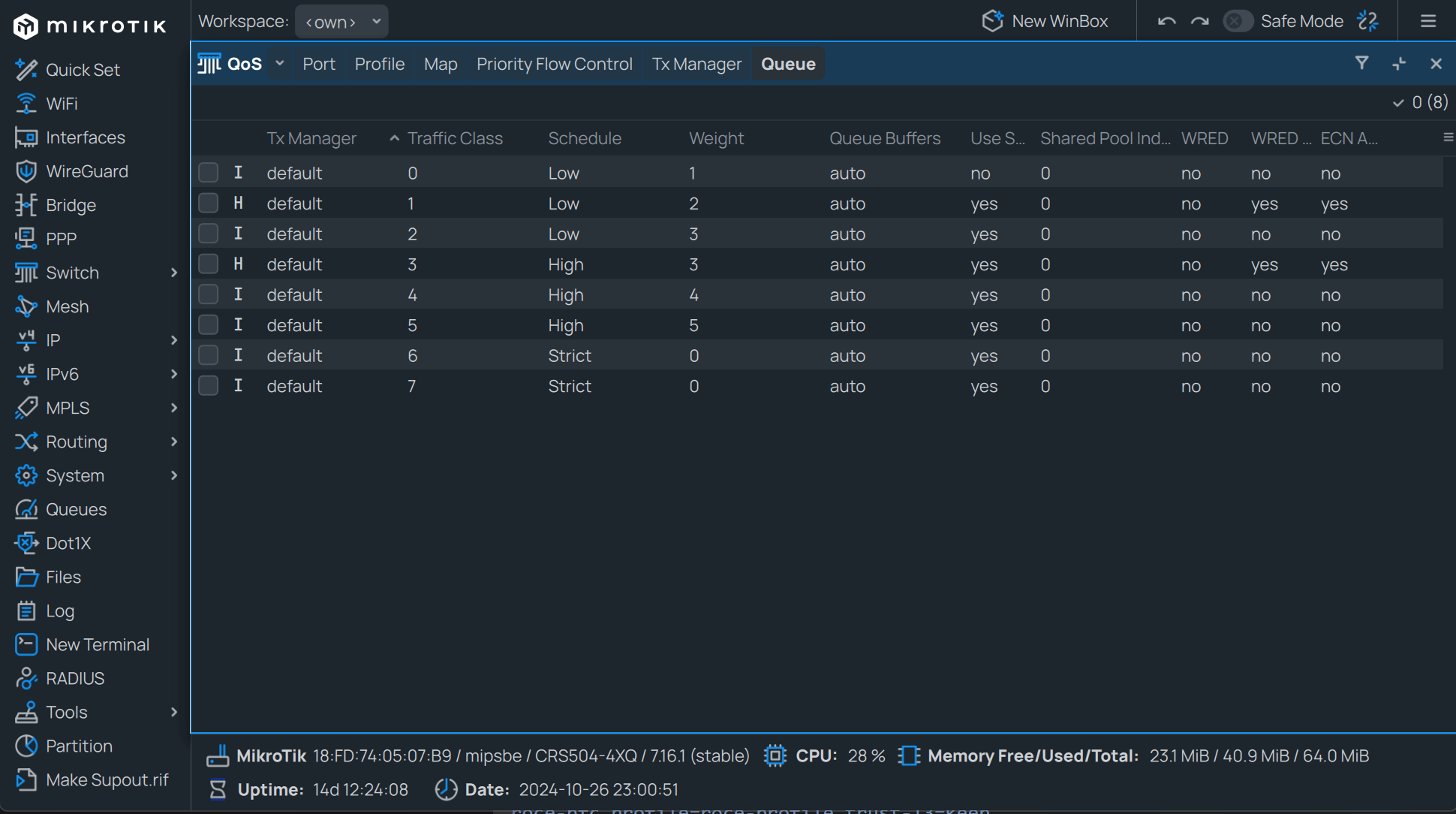The height and width of the screenshot is (814, 1456).
Task: Open the Queues sidebar icon
Action: [26, 509]
